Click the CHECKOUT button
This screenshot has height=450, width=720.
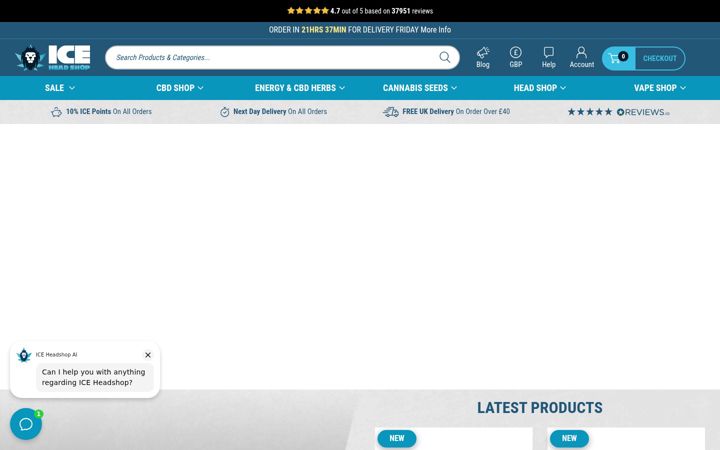coord(660,58)
